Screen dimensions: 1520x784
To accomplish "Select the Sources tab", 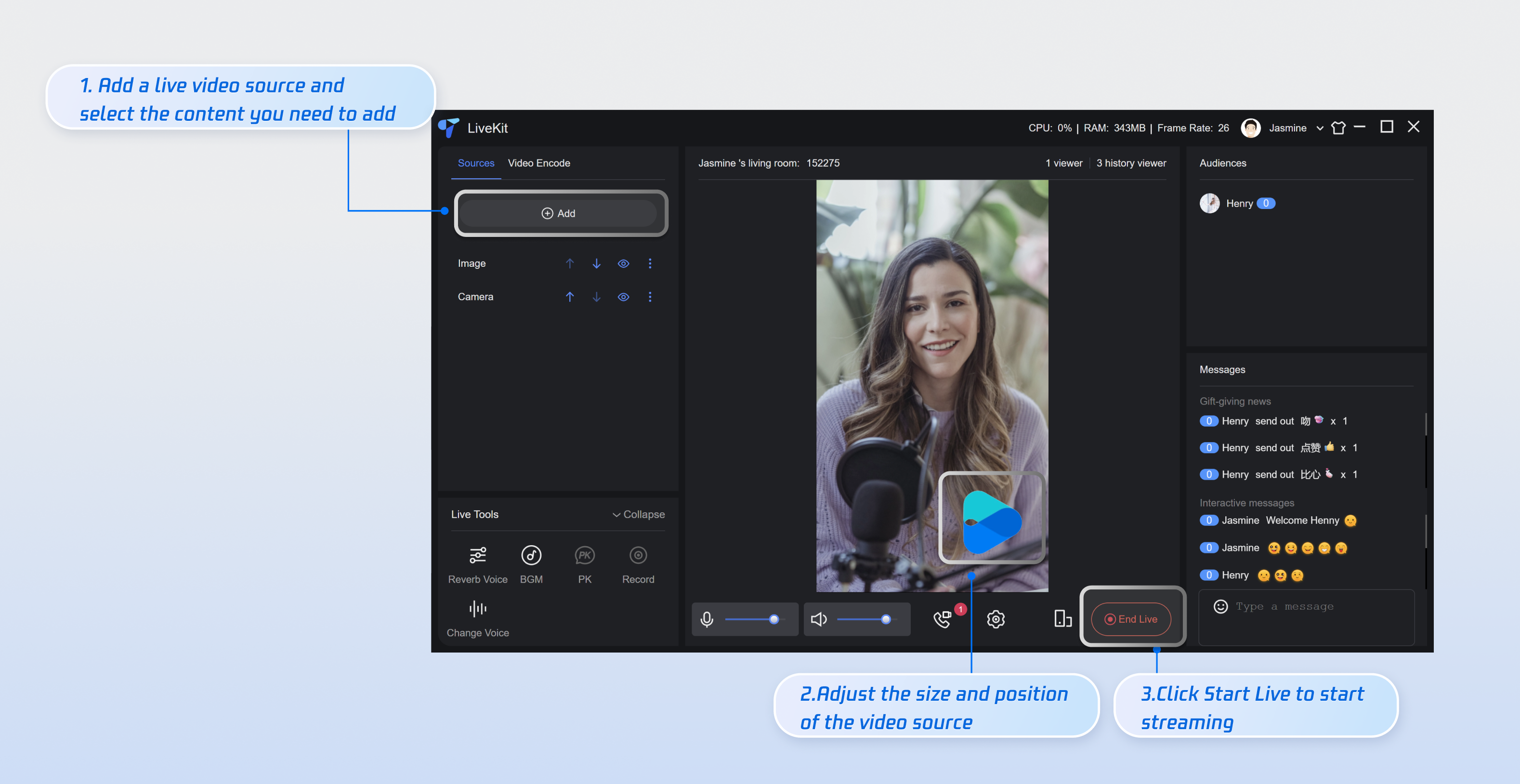I will (x=475, y=163).
